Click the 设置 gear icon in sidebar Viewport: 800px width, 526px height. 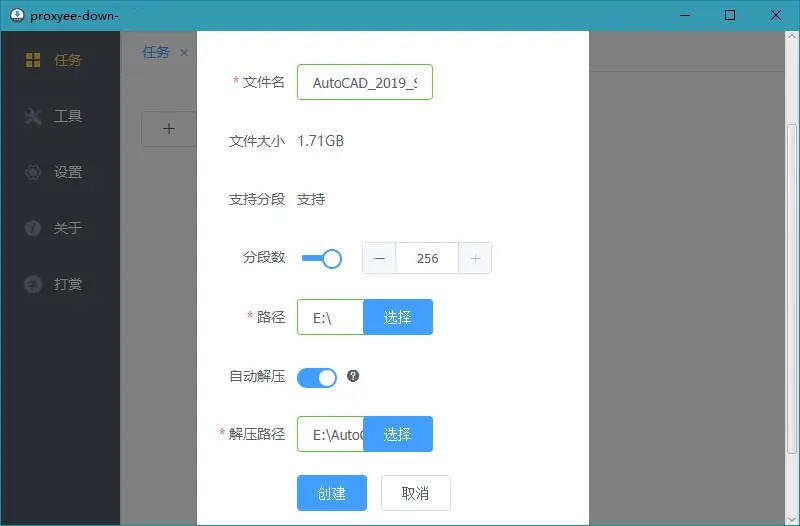pyautogui.click(x=33, y=172)
